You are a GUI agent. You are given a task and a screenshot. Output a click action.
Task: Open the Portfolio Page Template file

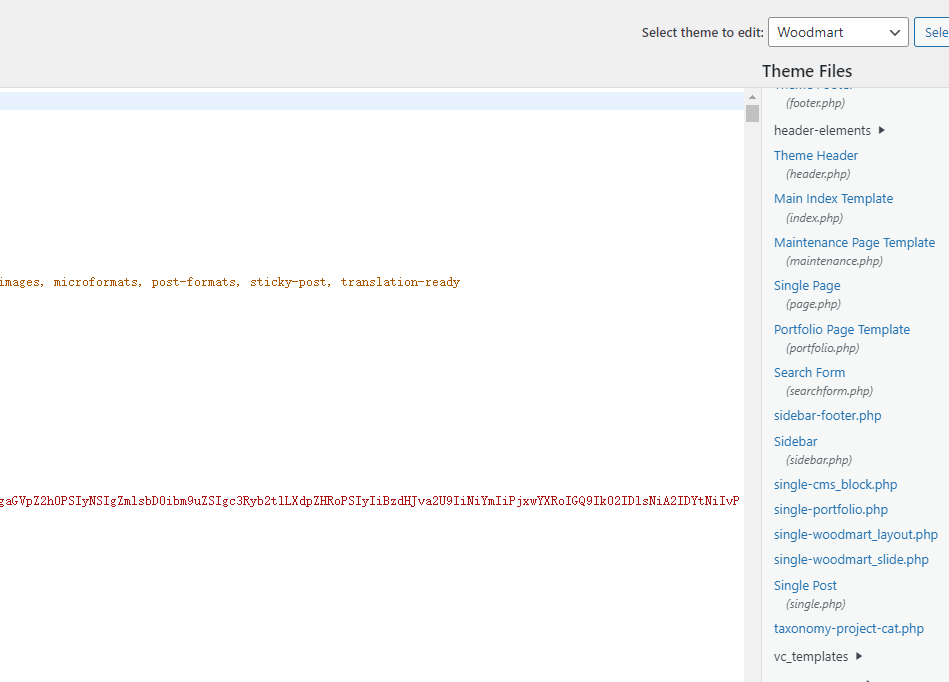pos(841,330)
